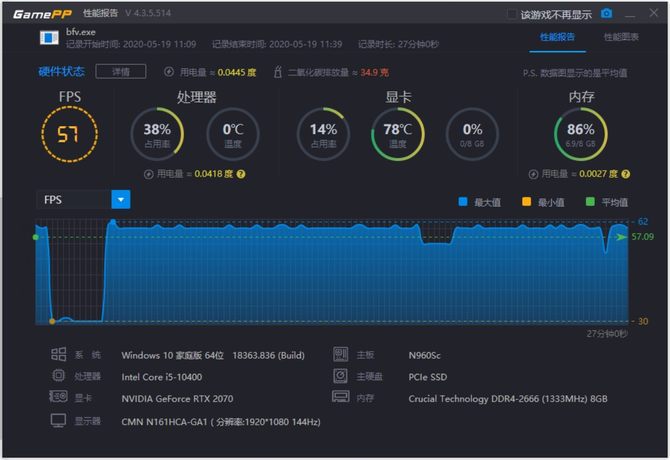Viewport: 670px width, 460px height.
Task: Click the camera screenshot icon
Action: pos(606,14)
